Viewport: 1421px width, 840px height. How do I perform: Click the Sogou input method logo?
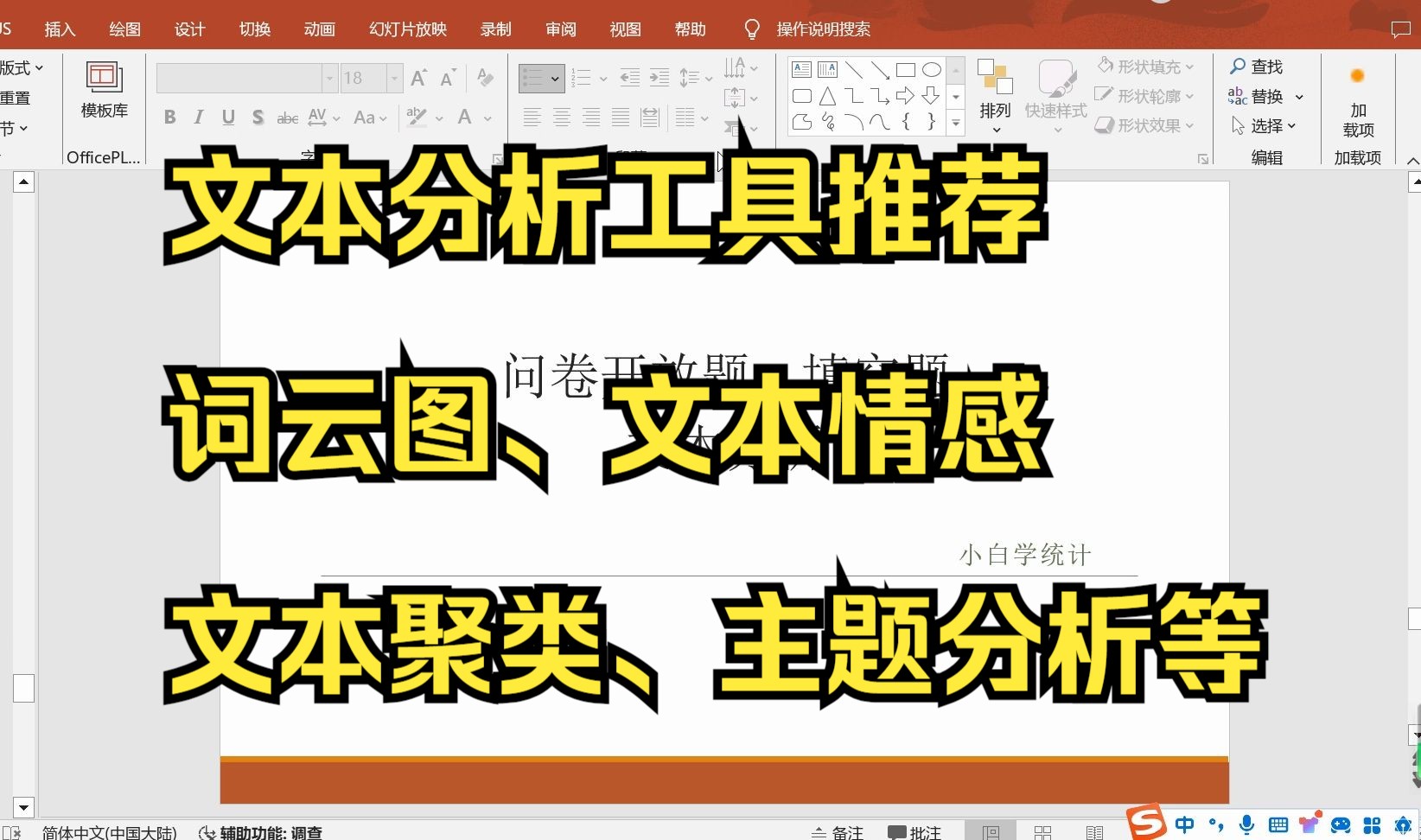click(x=1147, y=823)
